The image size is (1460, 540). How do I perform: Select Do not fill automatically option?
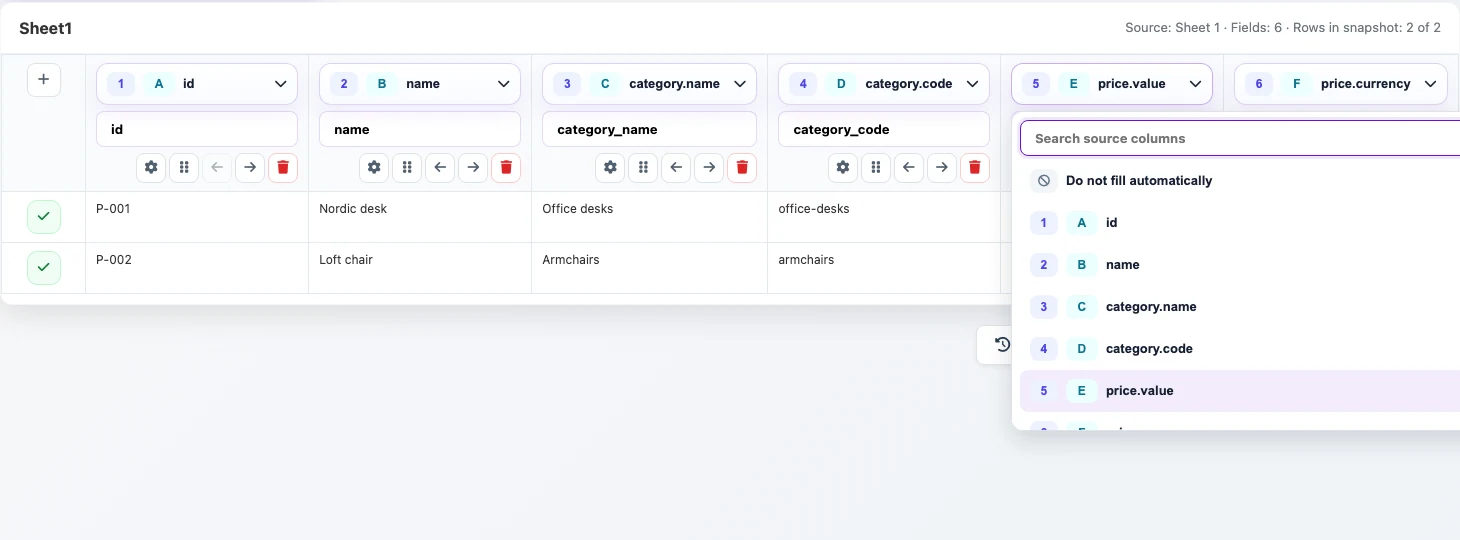tap(1240, 181)
